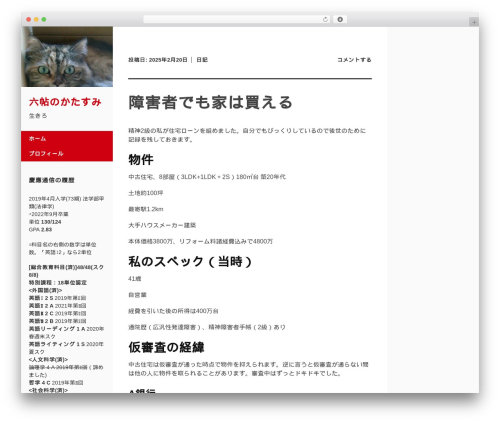Click the post title 障害者でも家は買える

tap(210, 102)
